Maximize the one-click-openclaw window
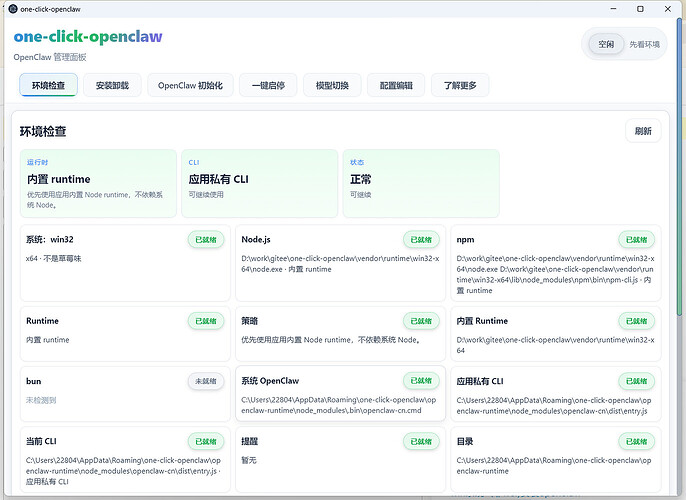686x500 pixels. (640, 9)
